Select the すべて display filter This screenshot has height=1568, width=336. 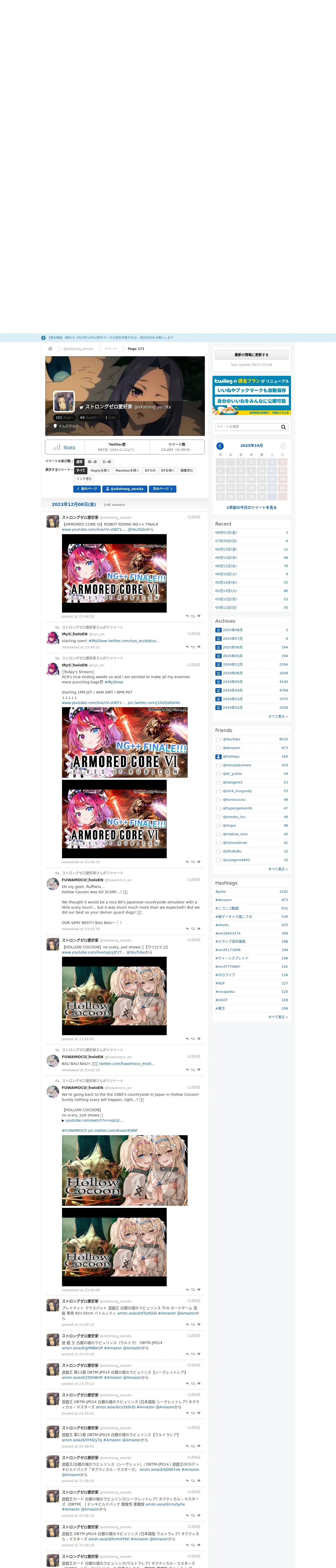(81, 470)
